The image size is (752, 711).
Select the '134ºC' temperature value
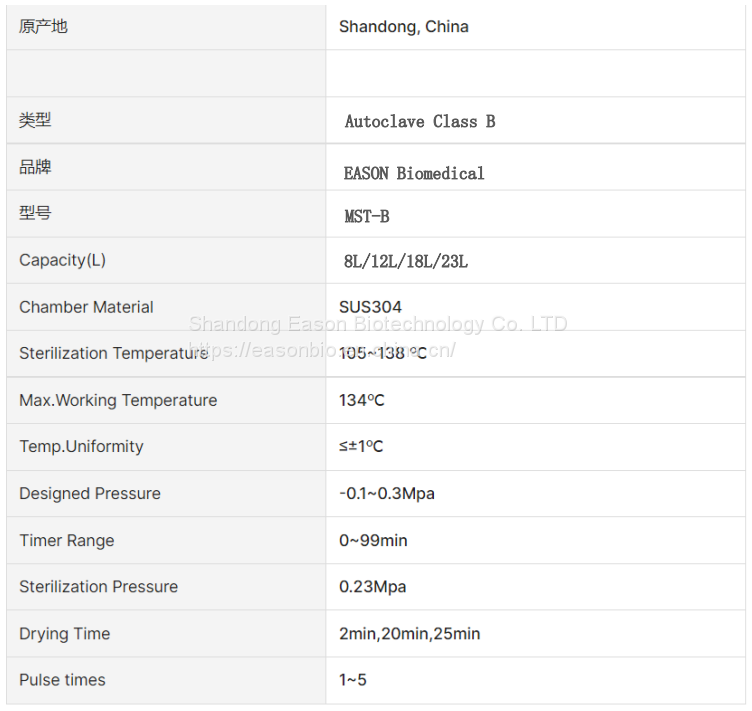pyautogui.click(x=362, y=400)
